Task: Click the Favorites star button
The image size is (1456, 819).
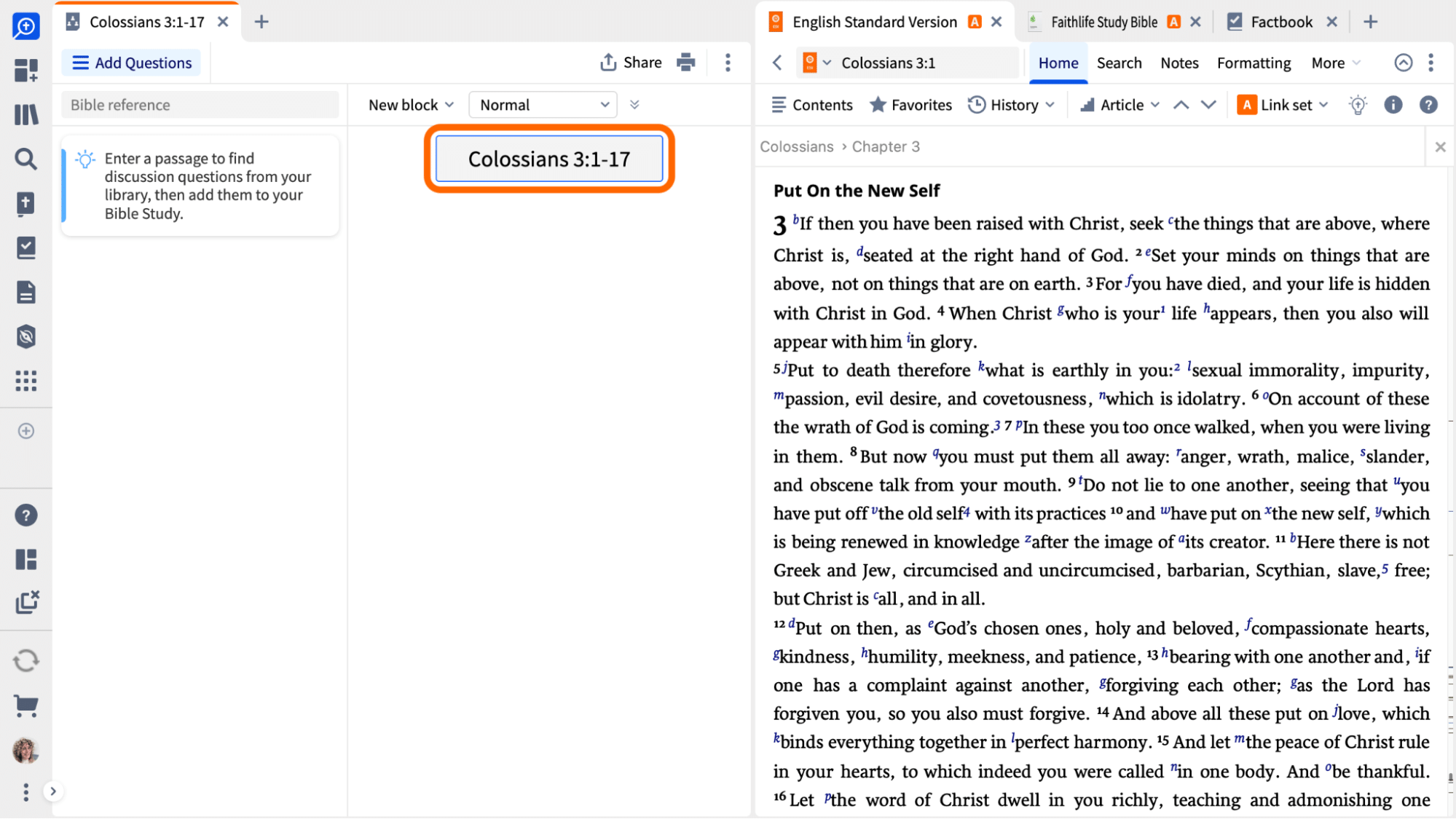Action: coord(910,105)
